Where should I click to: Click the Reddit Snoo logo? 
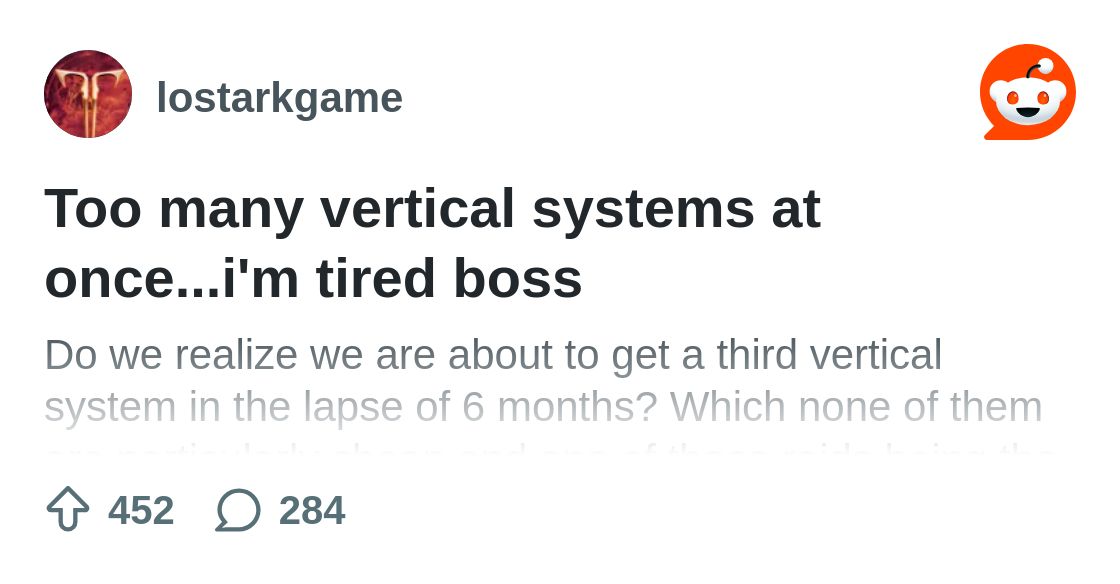pos(1028,92)
